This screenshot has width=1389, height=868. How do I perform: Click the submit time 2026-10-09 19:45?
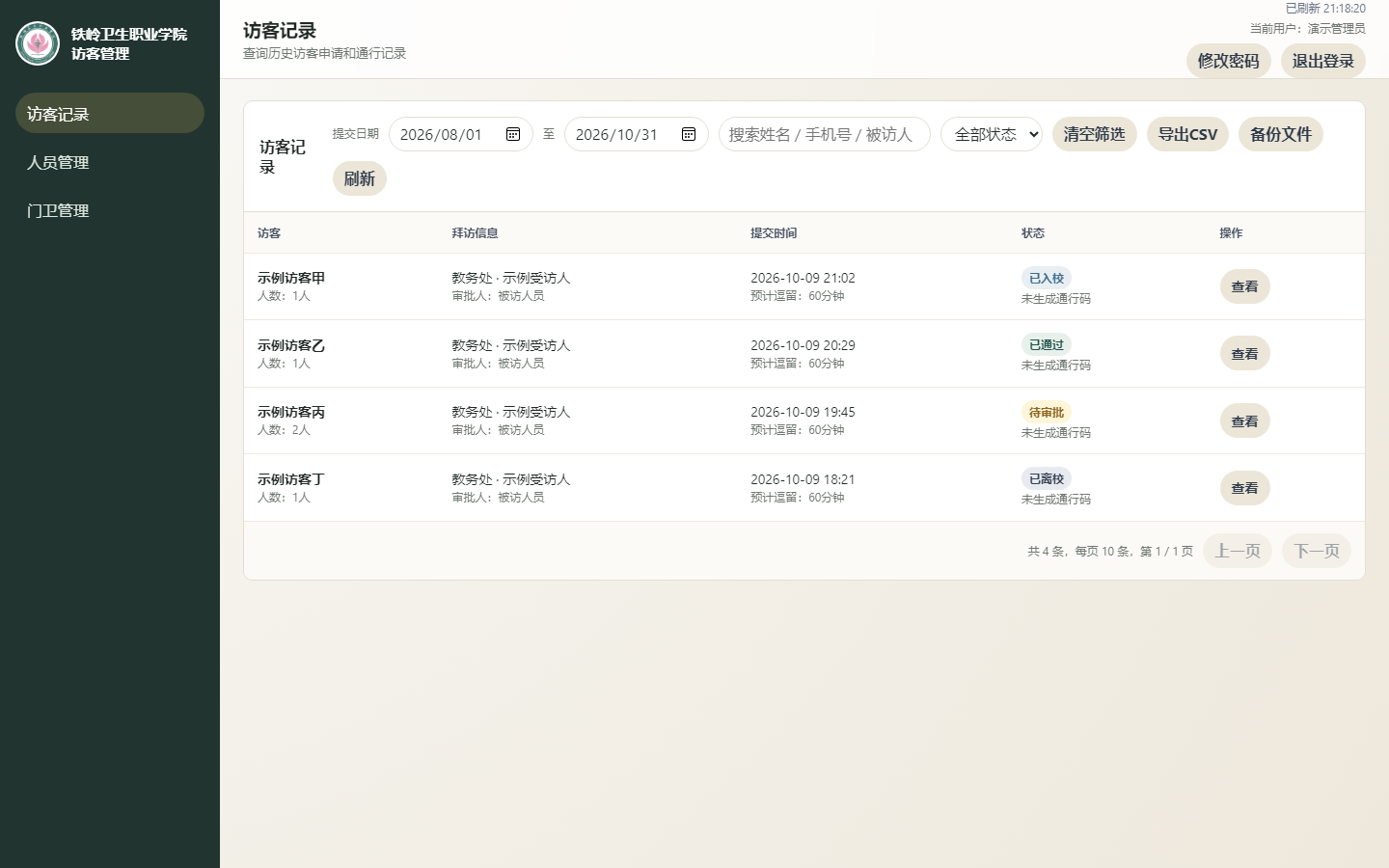803,412
